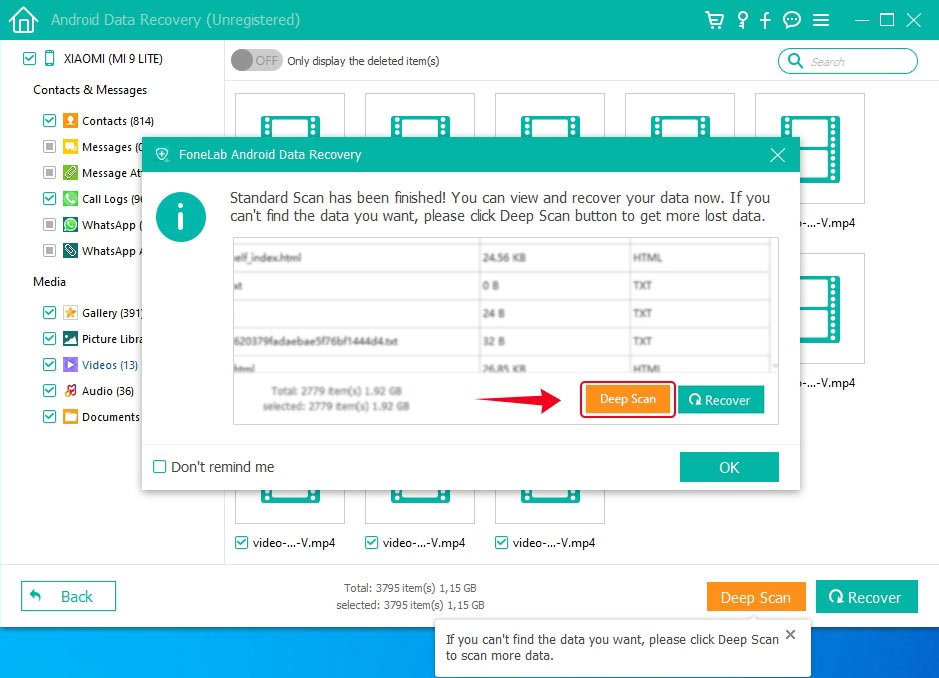Select the Contacts (814) category
This screenshot has height=678, width=939.
click(x=118, y=121)
